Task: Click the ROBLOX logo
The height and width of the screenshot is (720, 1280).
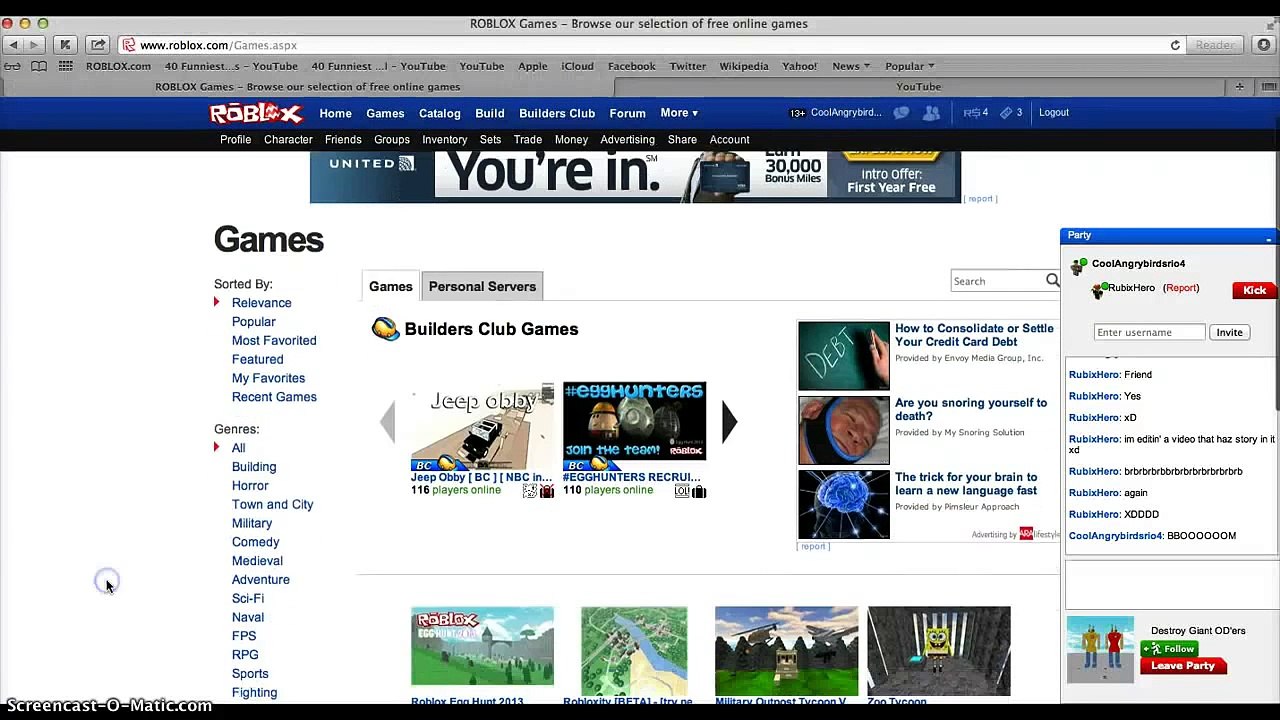Action: coord(256,113)
